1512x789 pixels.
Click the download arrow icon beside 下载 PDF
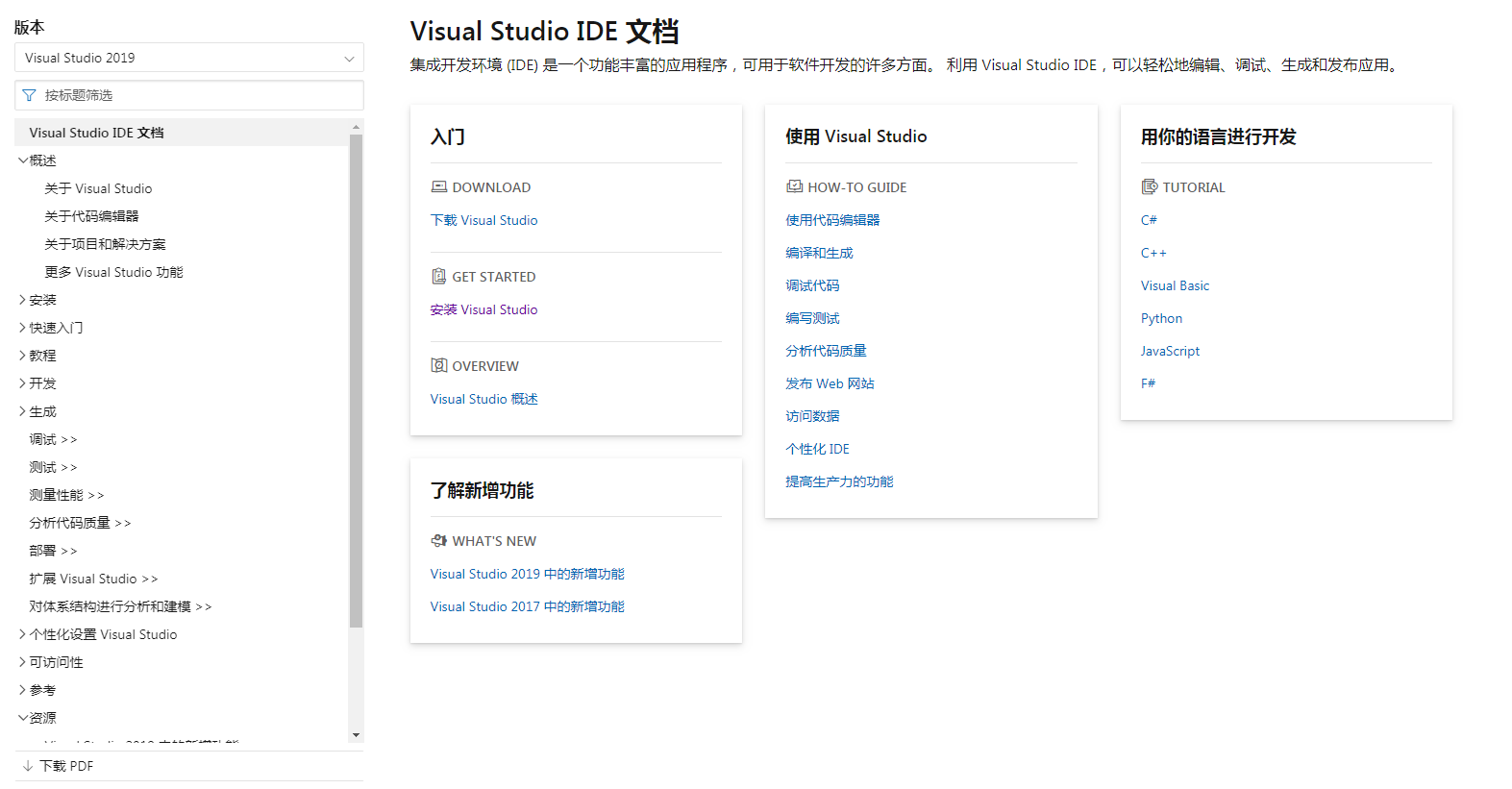pyautogui.click(x=28, y=766)
